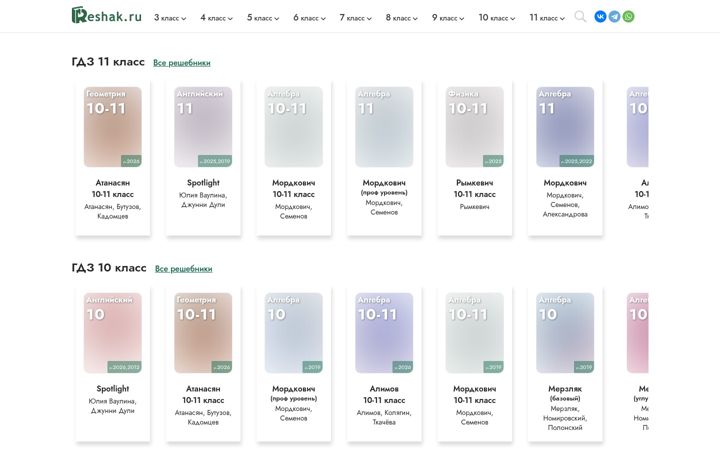This screenshot has width=720, height=450.
Task: Open the Telegram social icon
Action: 614,17
